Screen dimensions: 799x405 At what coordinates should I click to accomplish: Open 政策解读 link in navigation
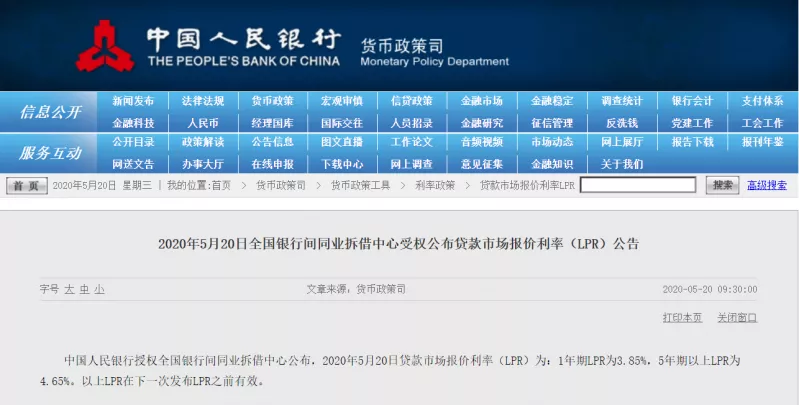[203, 142]
